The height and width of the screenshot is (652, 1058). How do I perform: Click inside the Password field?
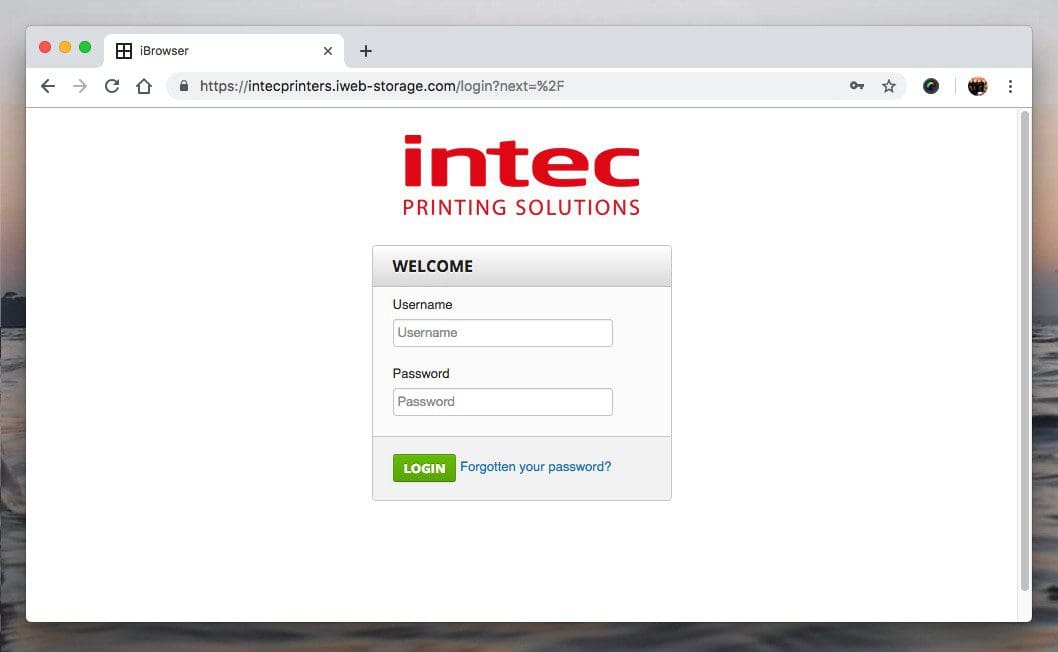pyautogui.click(x=502, y=401)
